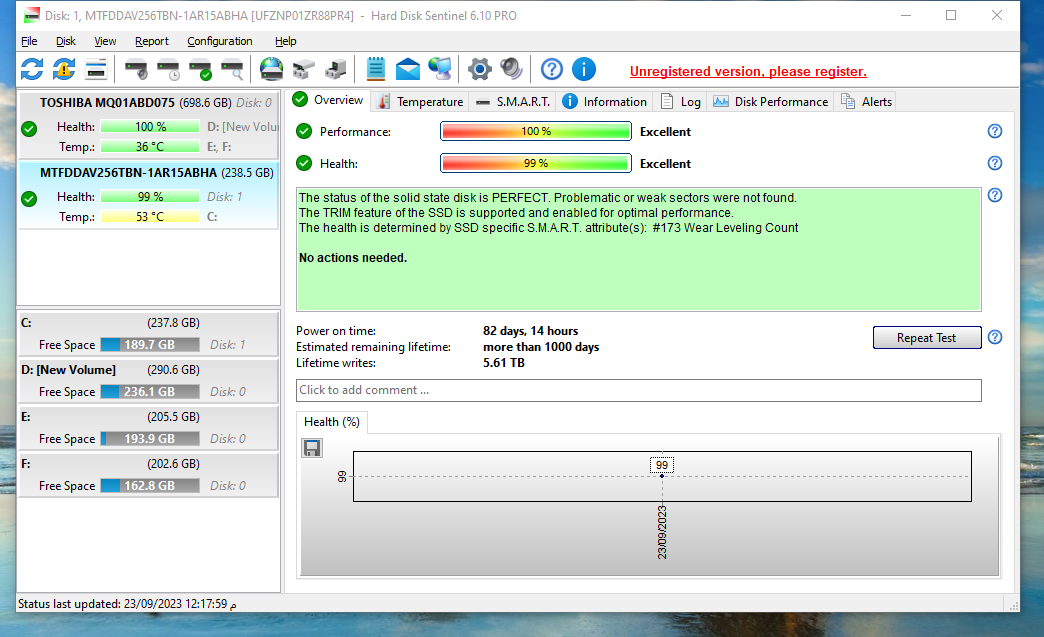Click the disk with speaker icon
This screenshot has width=1044, height=637.
coord(136,69)
